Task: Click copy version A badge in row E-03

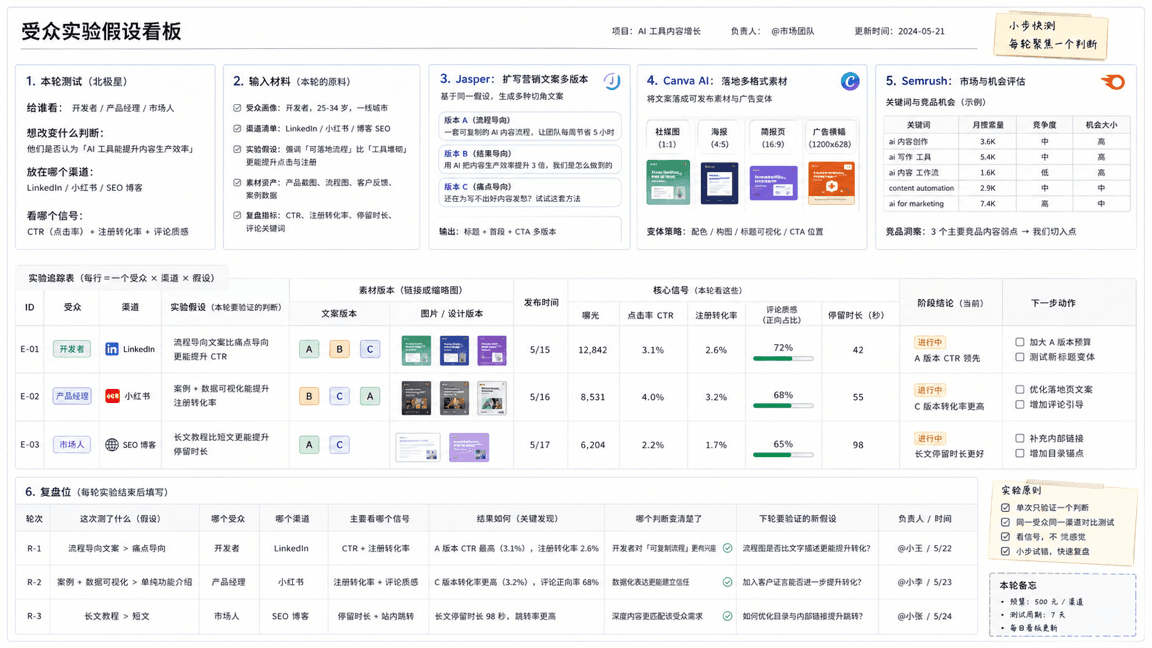Action: click(309, 444)
